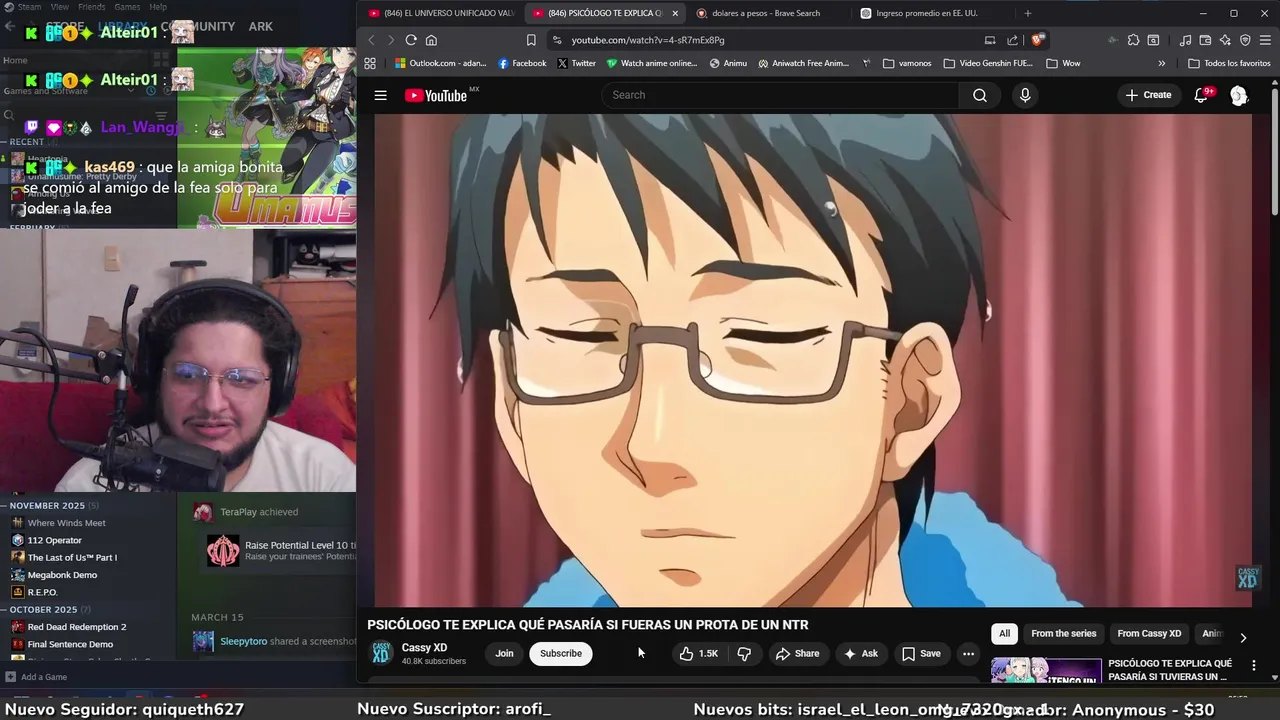
Task: Open the sidebar panel icon in browser toolbar
Action: (x=1153, y=40)
